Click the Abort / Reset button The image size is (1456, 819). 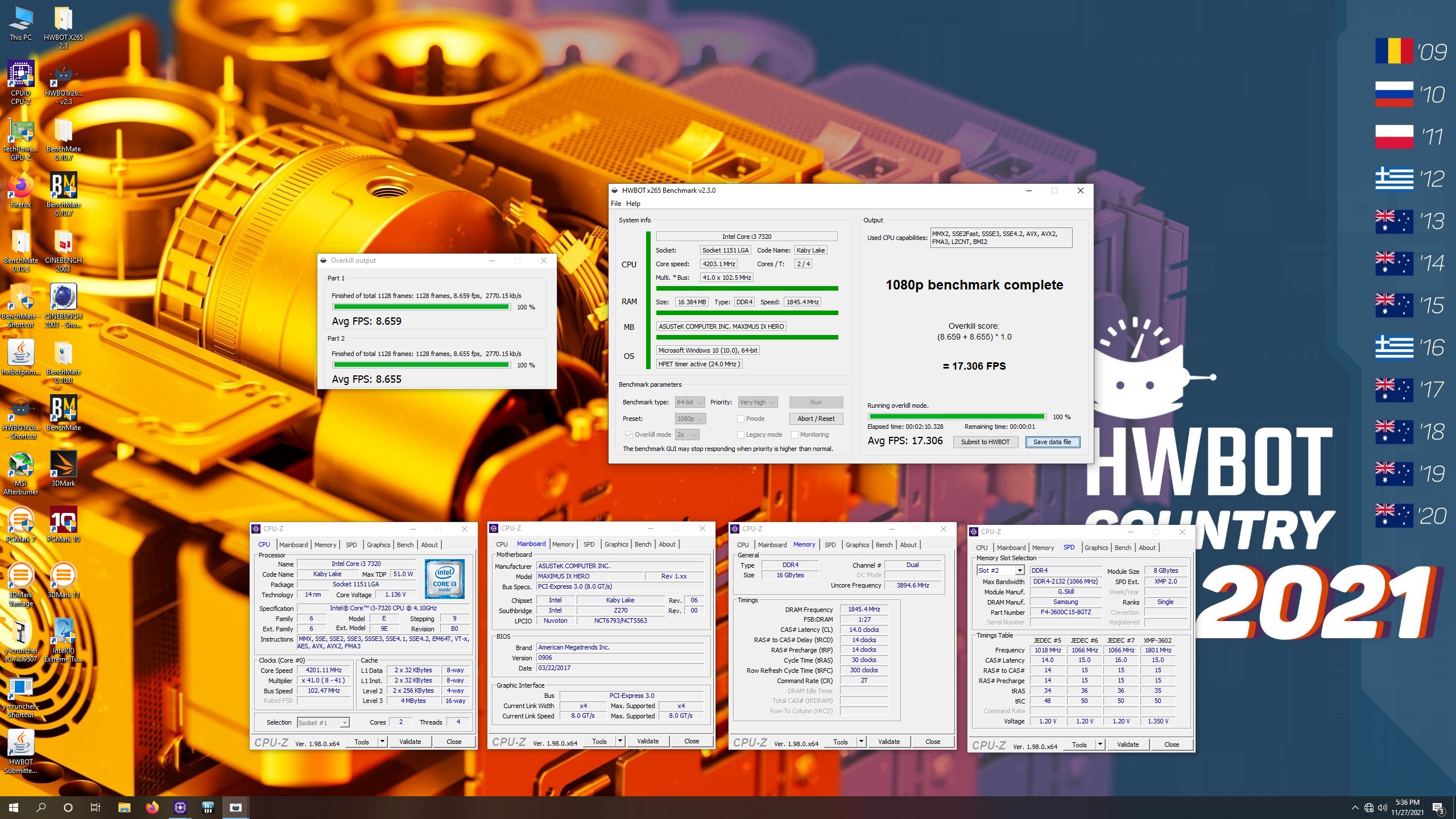point(816,419)
